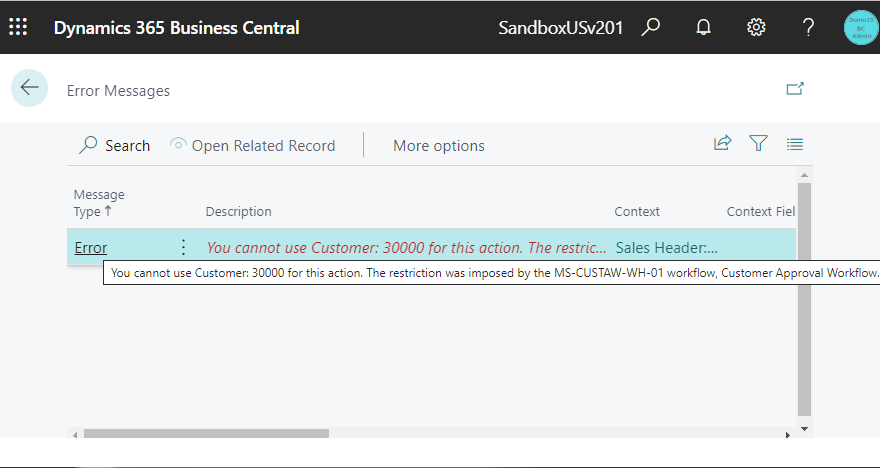
Task: Open the settings gear
Action: coord(756,27)
